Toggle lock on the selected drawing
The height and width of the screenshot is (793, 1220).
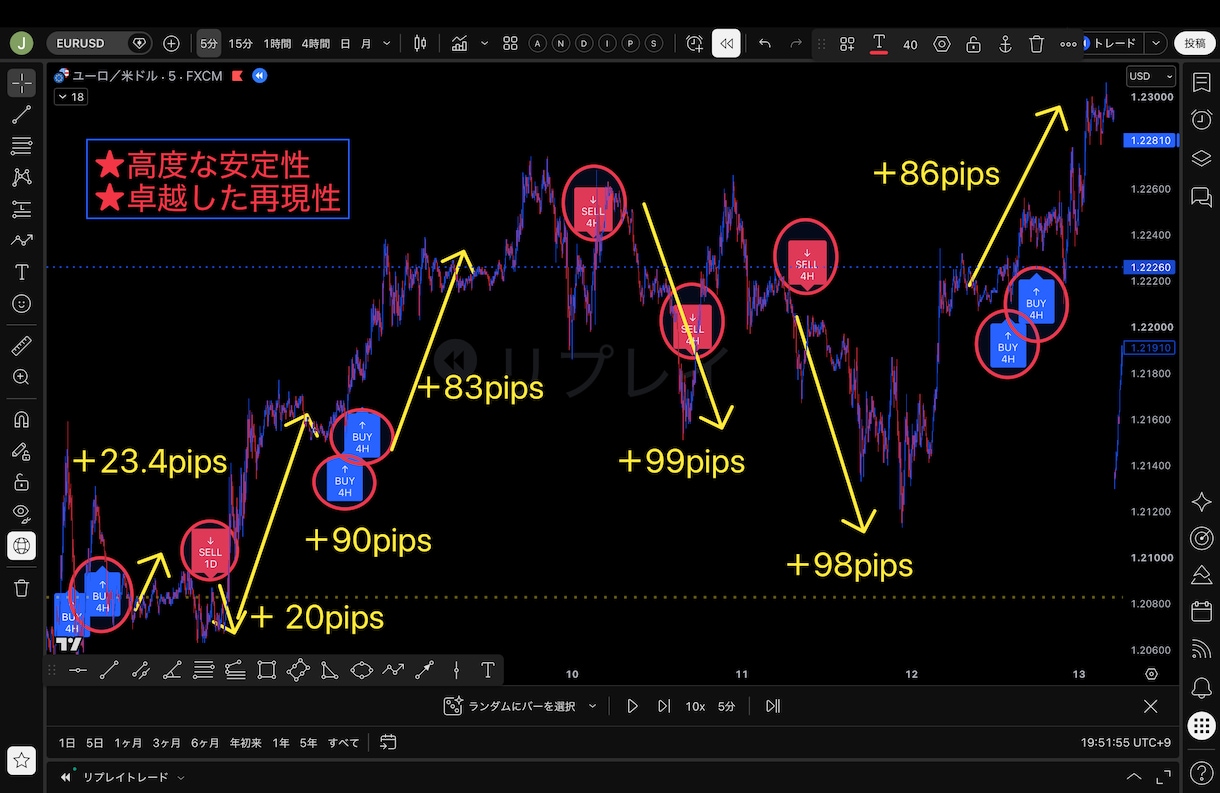[x=973, y=44]
